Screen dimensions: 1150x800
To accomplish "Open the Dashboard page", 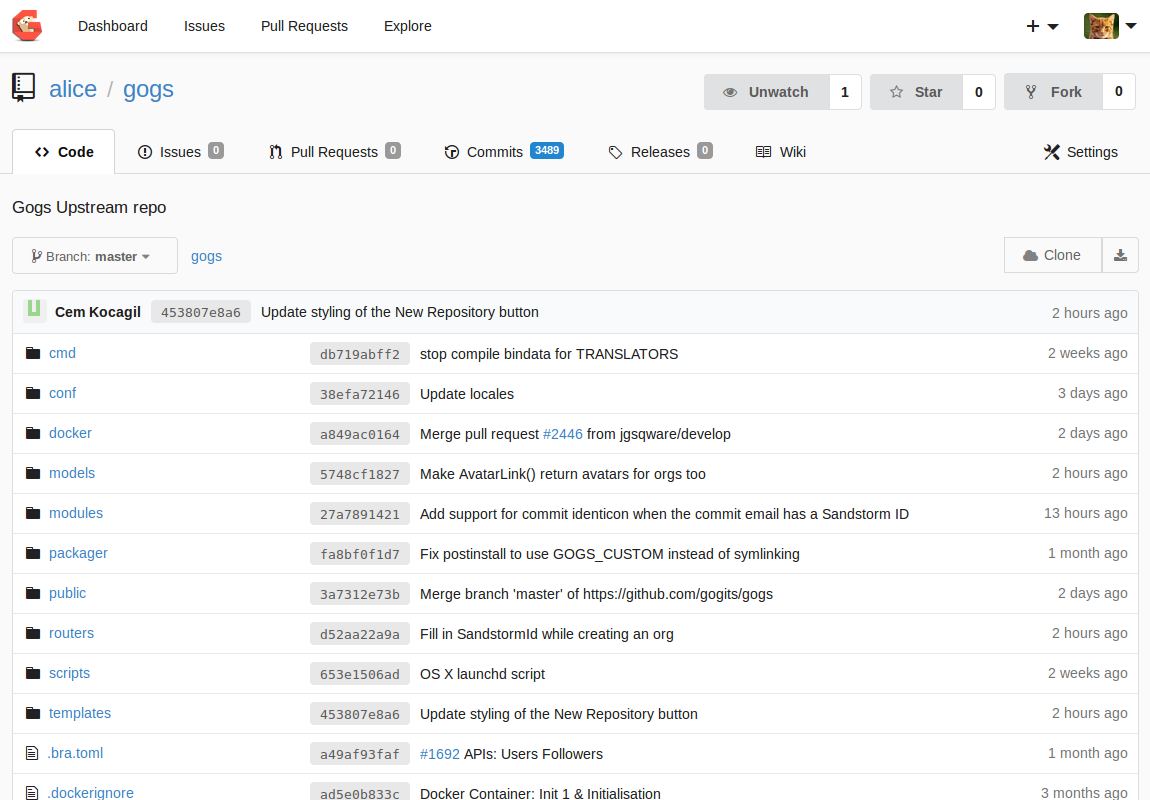I will pyautogui.click(x=113, y=26).
